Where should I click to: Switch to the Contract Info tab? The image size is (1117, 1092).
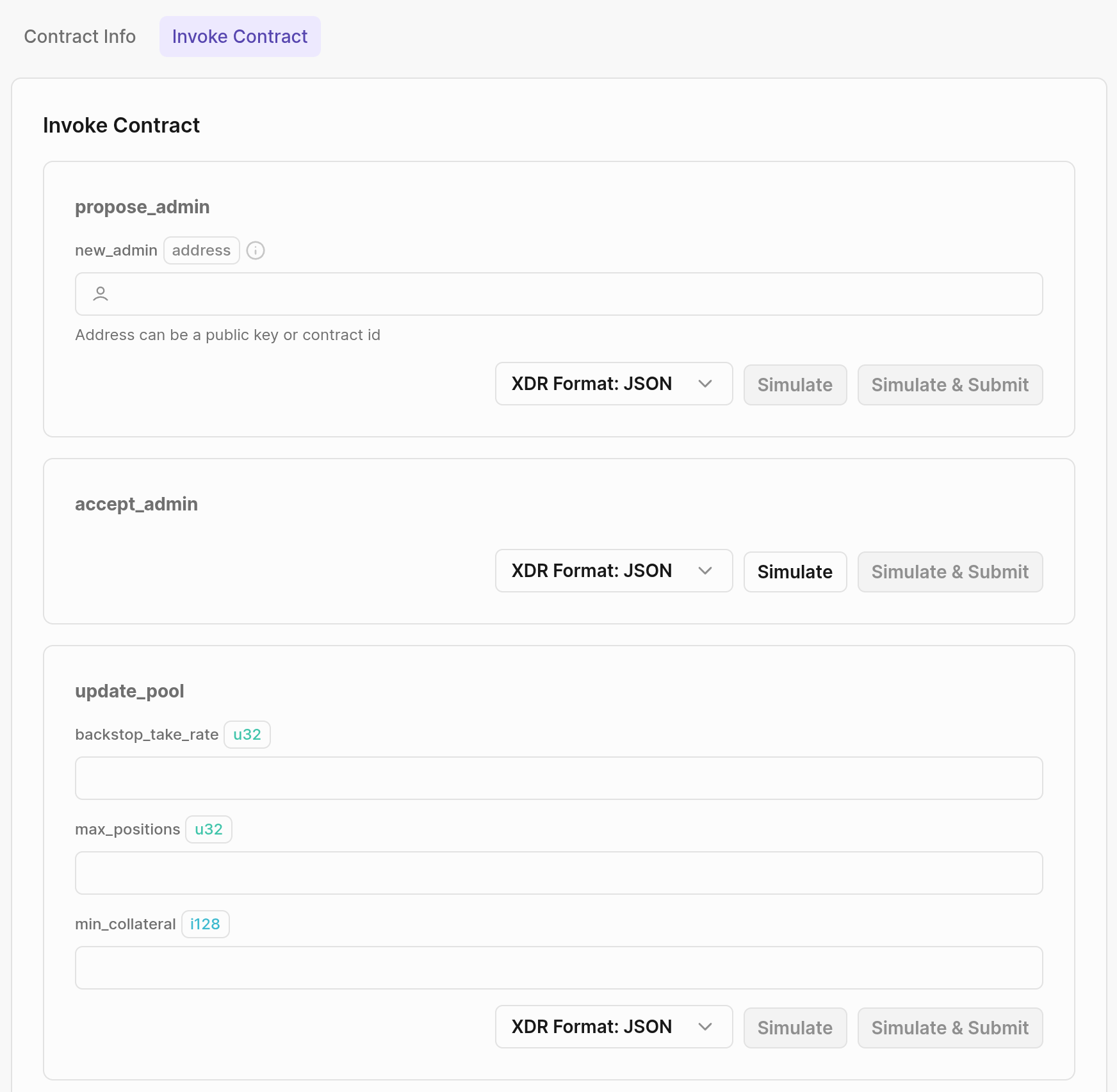(79, 37)
